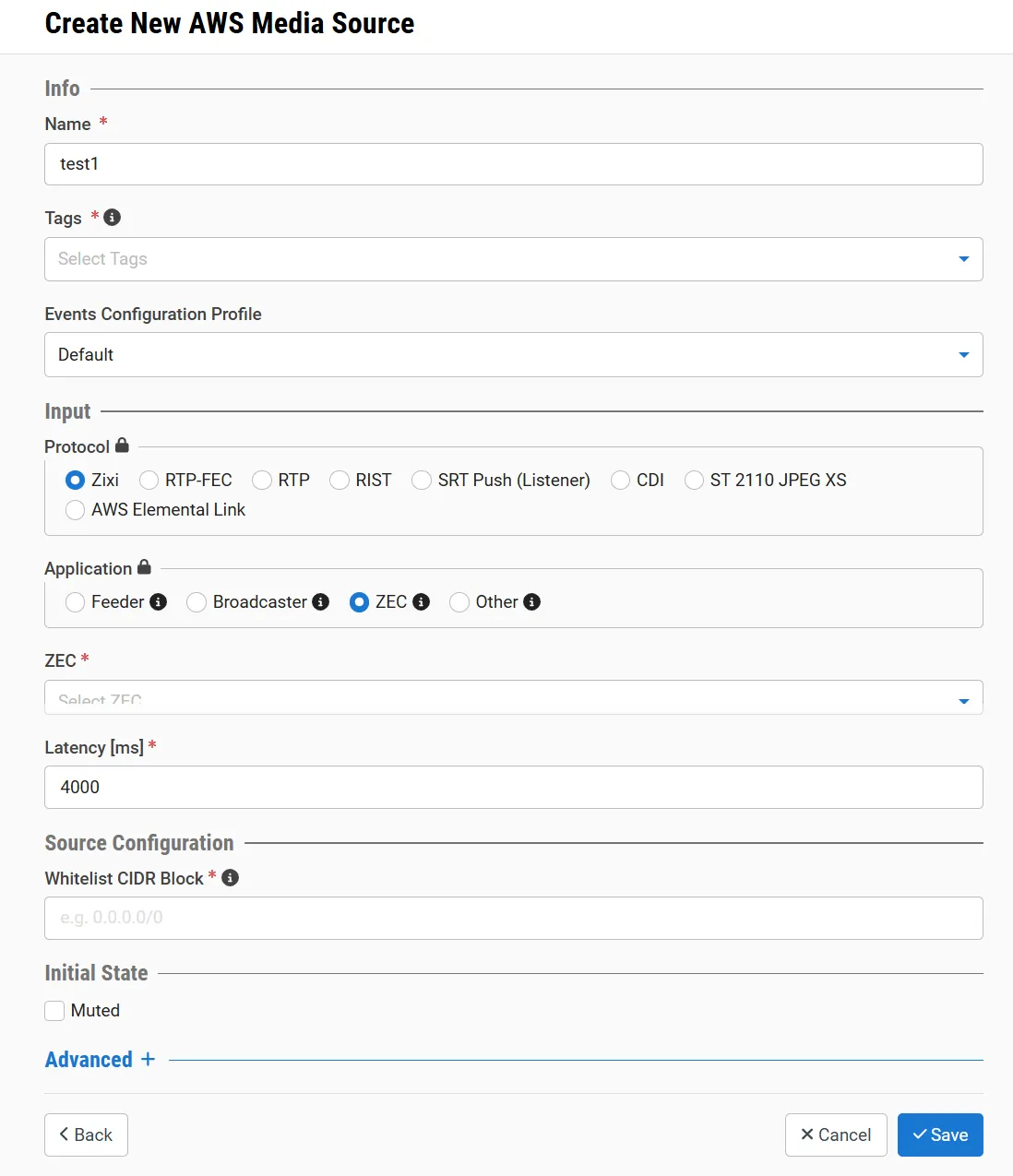The height and width of the screenshot is (1176, 1013).
Task: Open the Events Configuration Profile dropdown
Action: 514,355
